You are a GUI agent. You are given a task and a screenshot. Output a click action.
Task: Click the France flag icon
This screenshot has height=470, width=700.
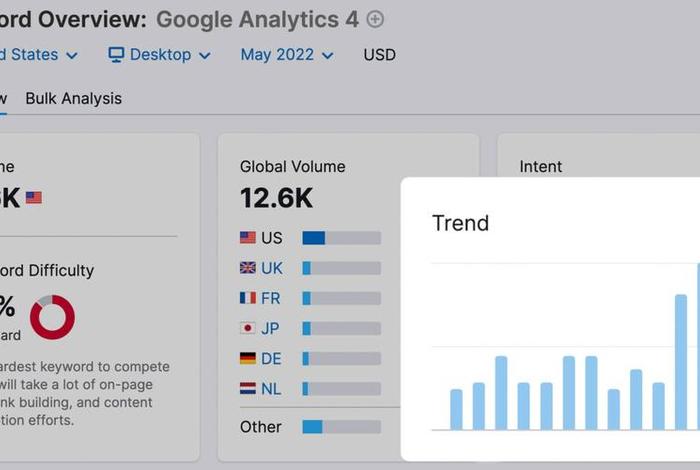tap(248, 298)
